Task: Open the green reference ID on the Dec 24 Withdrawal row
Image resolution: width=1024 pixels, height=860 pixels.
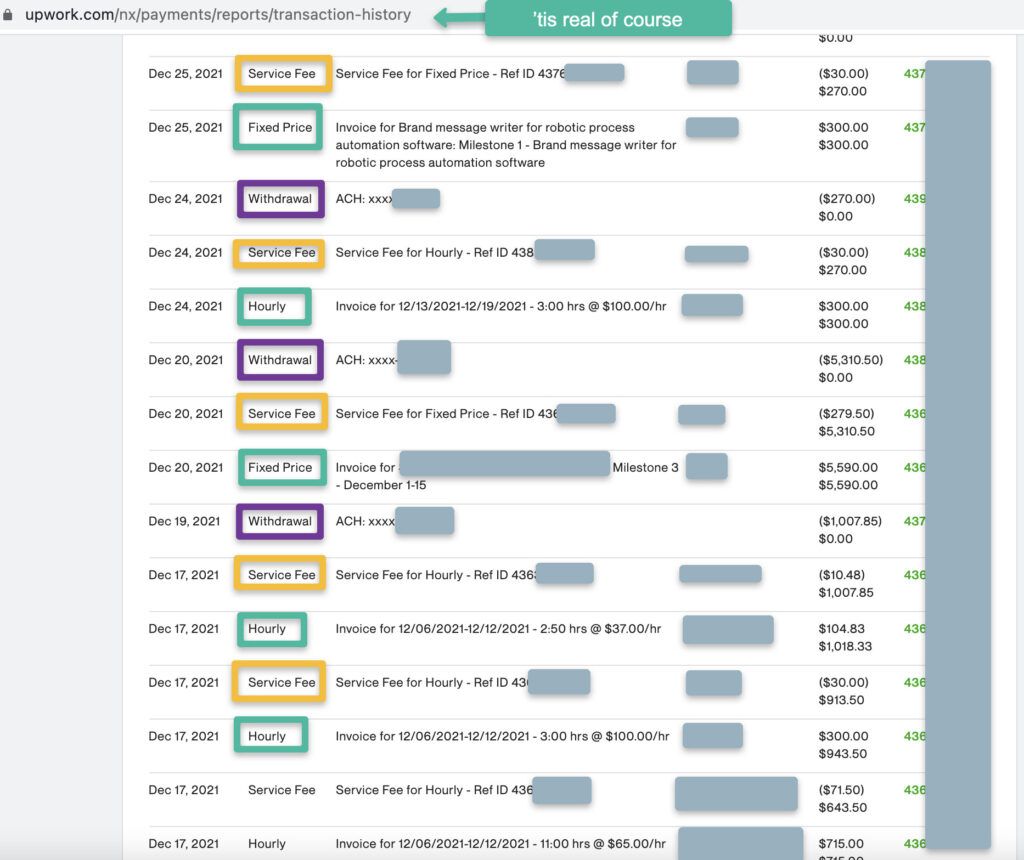Action: (914, 199)
